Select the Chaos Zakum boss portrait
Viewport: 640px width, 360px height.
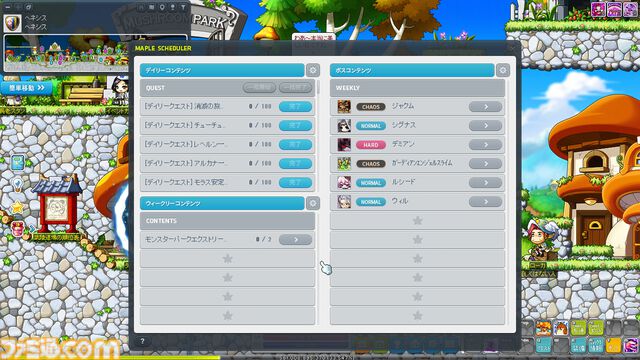coord(344,107)
